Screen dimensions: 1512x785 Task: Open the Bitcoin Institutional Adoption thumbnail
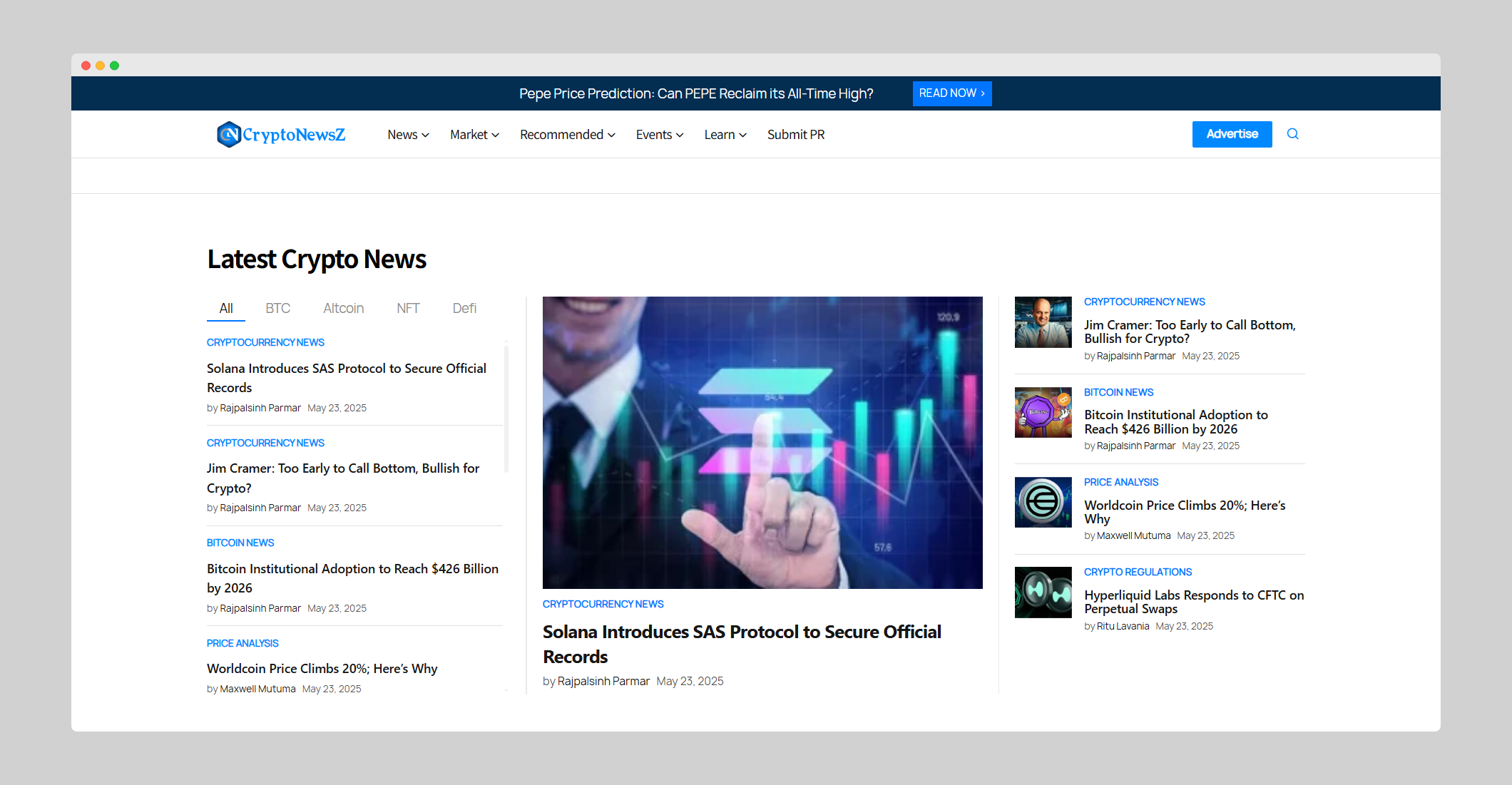click(1043, 413)
